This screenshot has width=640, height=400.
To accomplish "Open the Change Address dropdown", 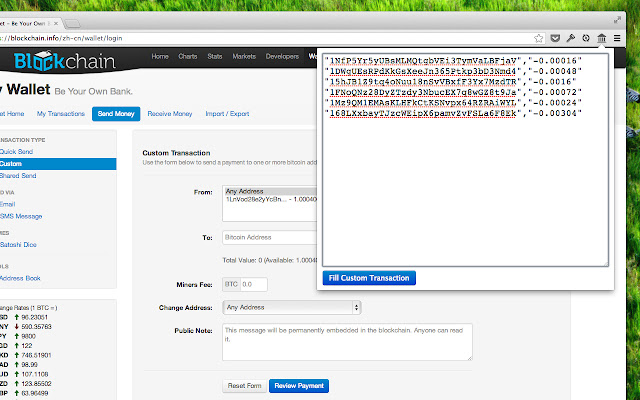I will 292,307.
